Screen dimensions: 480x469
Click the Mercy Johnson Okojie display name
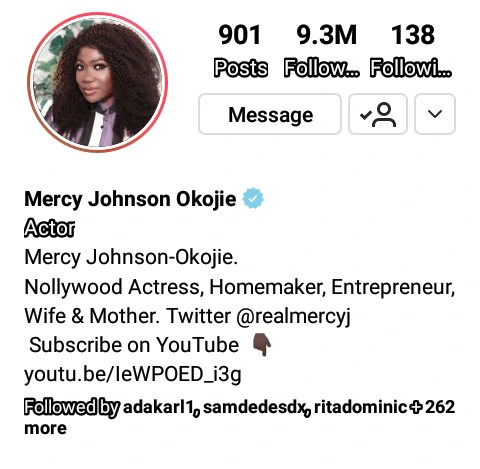pyautogui.click(x=130, y=199)
